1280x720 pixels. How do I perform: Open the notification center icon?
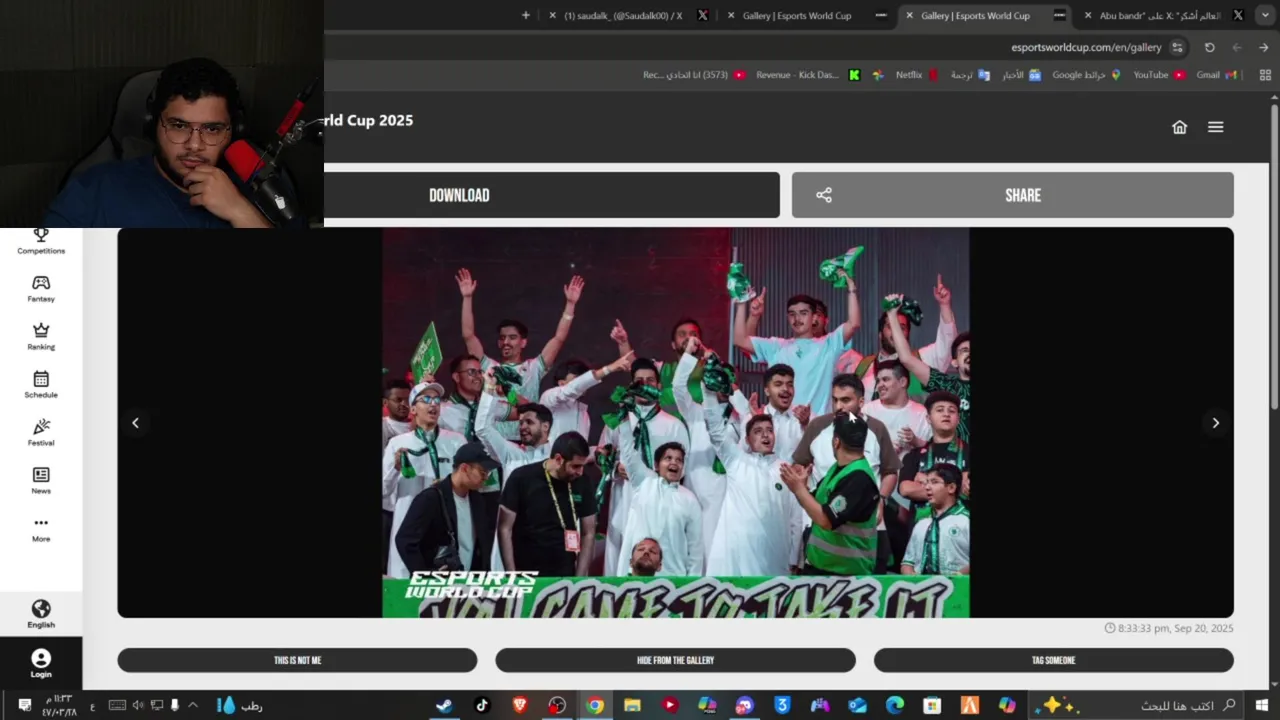pyautogui.click(x=25, y=705)
